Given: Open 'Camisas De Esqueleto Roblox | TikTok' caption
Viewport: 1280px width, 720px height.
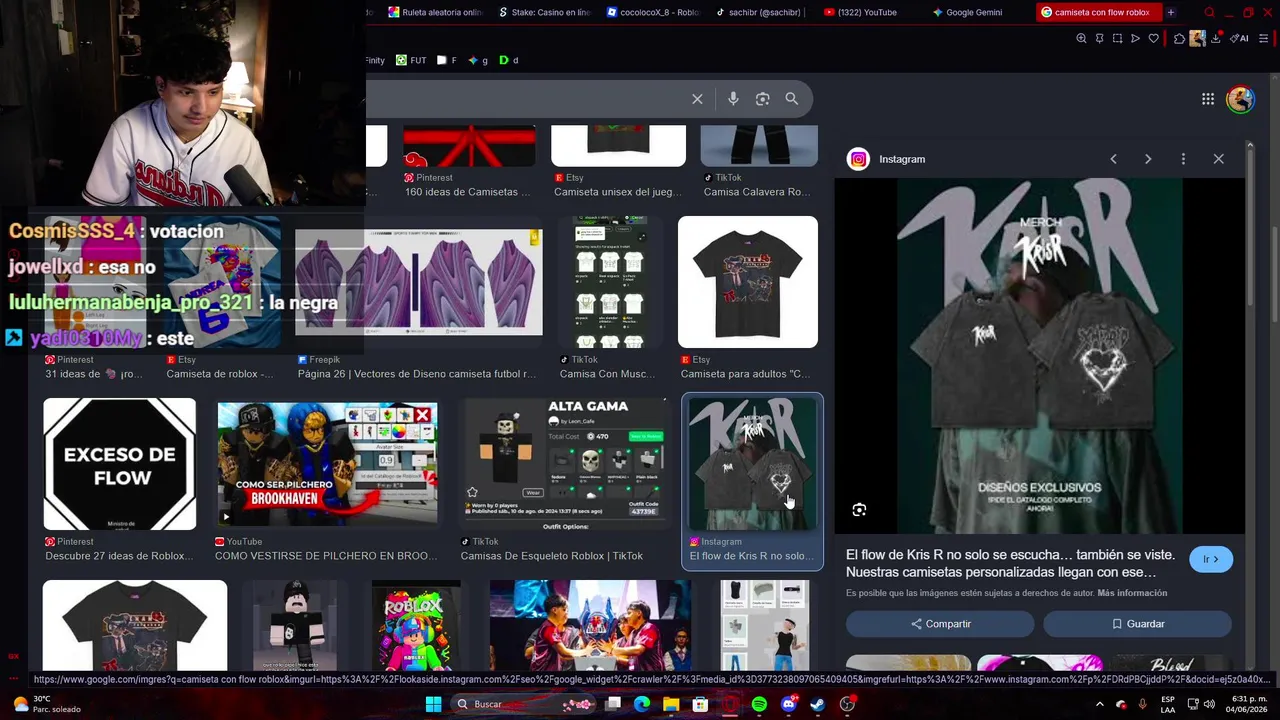Looking at the screenshot, I should click(552, 556).
